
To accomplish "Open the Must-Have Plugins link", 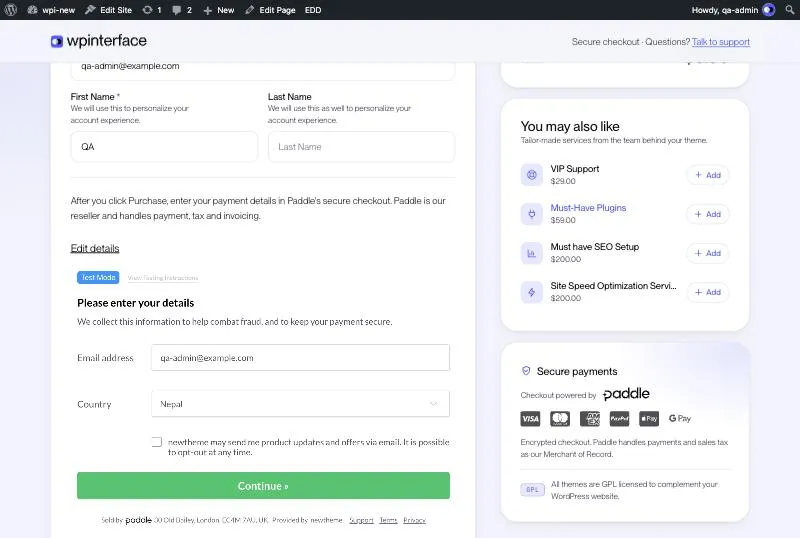I will [x=588, y=208].
